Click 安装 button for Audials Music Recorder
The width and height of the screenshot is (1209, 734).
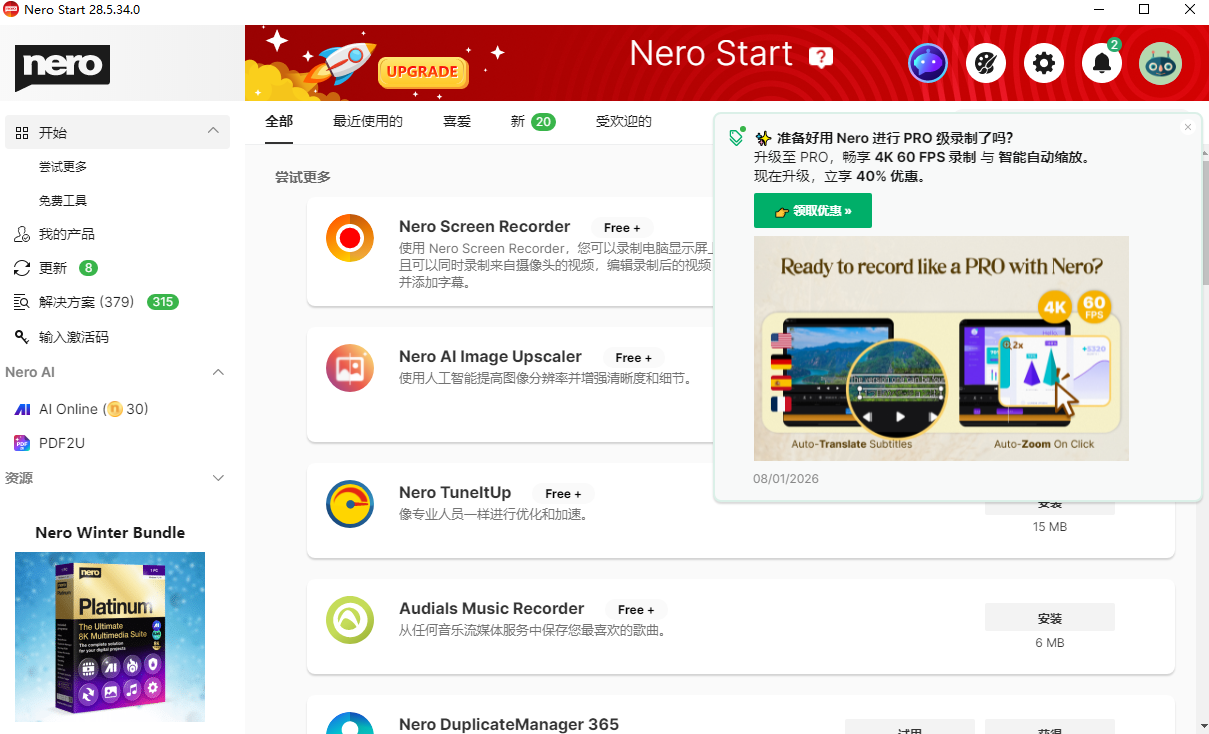[1050, 618]
